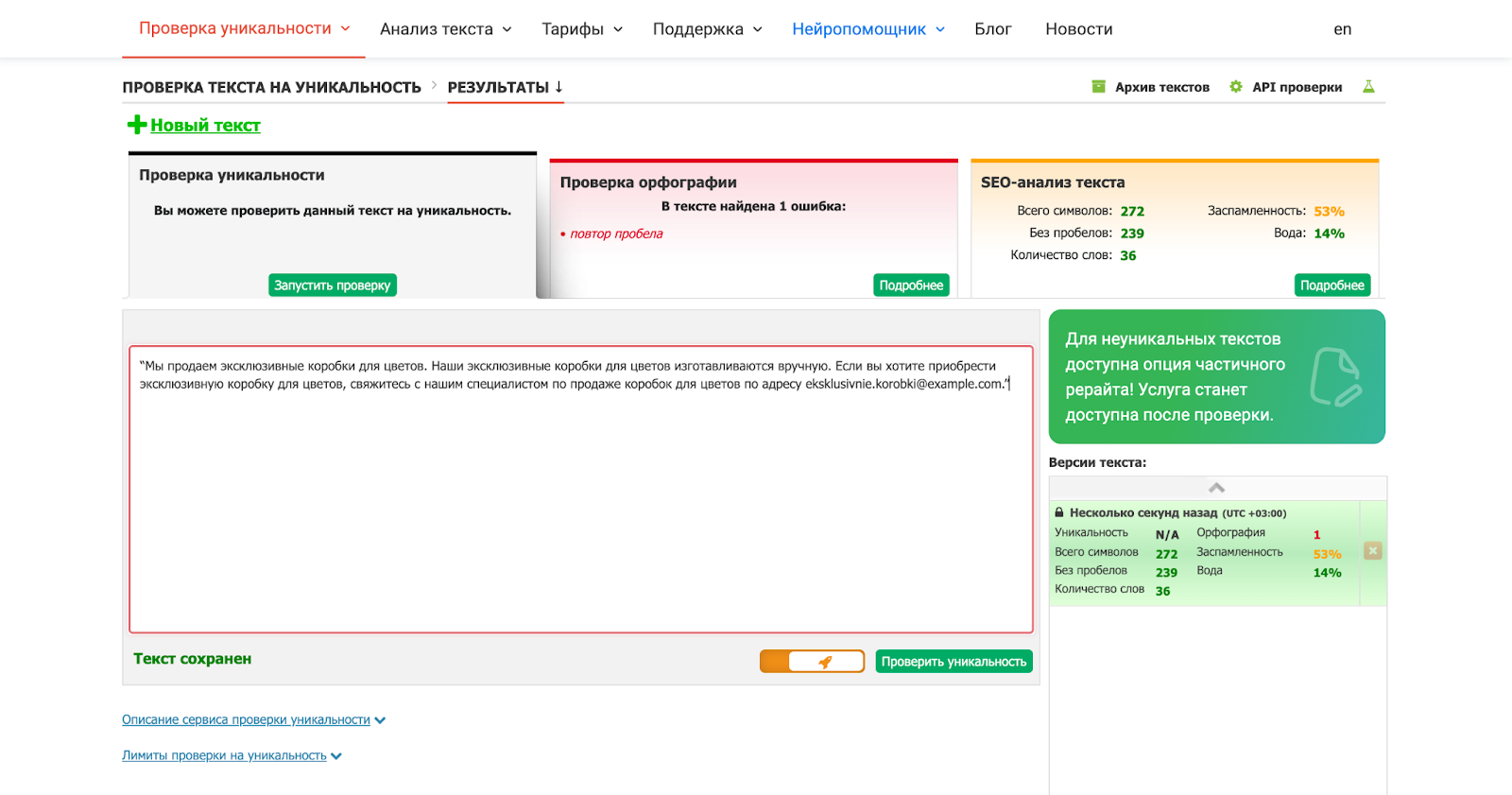Image resolution: width=1512 pixels, height=795 pixels.
Task: Click Количество слов 36 in SEO panel
Action: coord(1128,255)
